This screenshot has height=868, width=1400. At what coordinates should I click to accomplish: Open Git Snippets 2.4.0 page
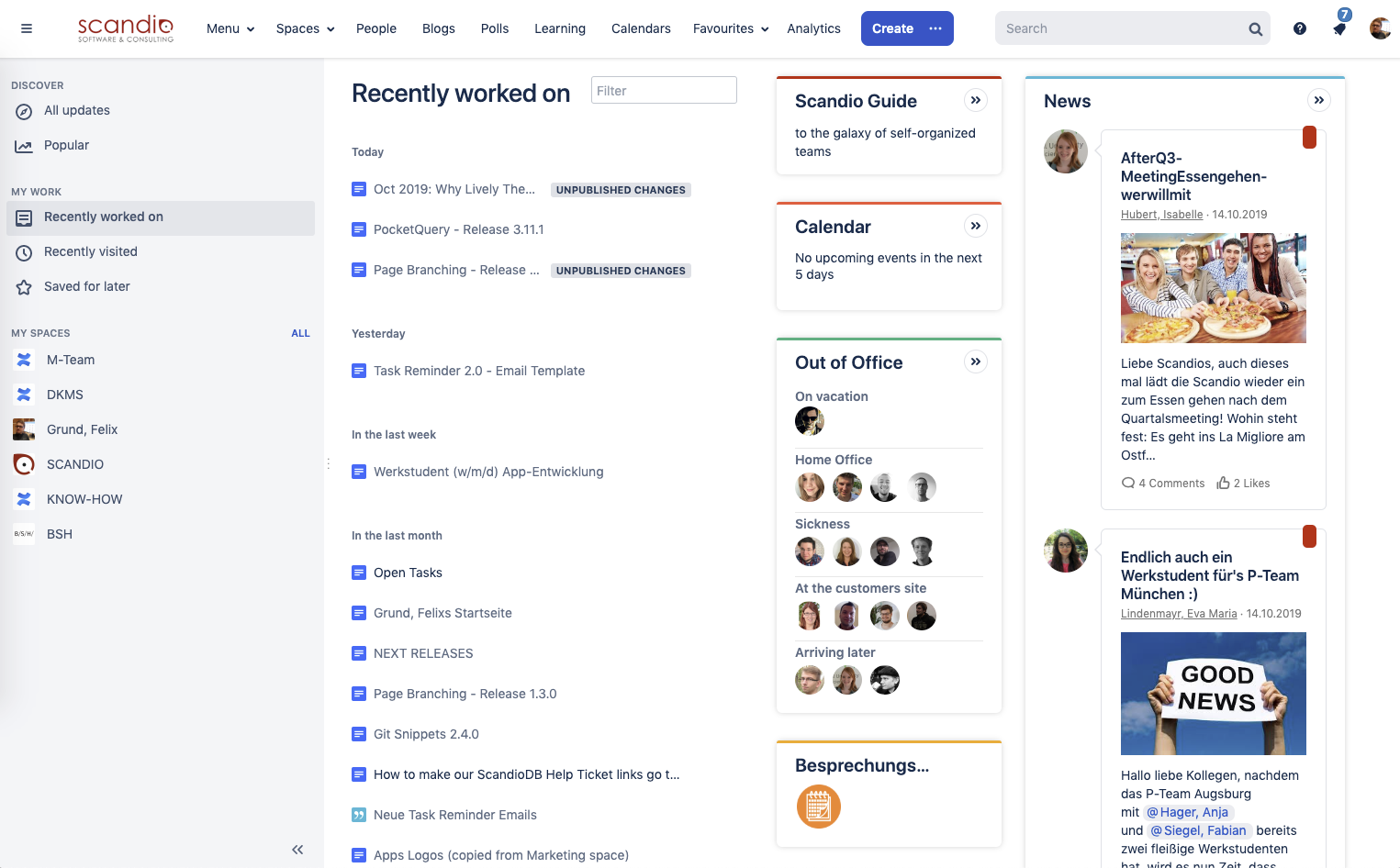[x=426, y=734]
